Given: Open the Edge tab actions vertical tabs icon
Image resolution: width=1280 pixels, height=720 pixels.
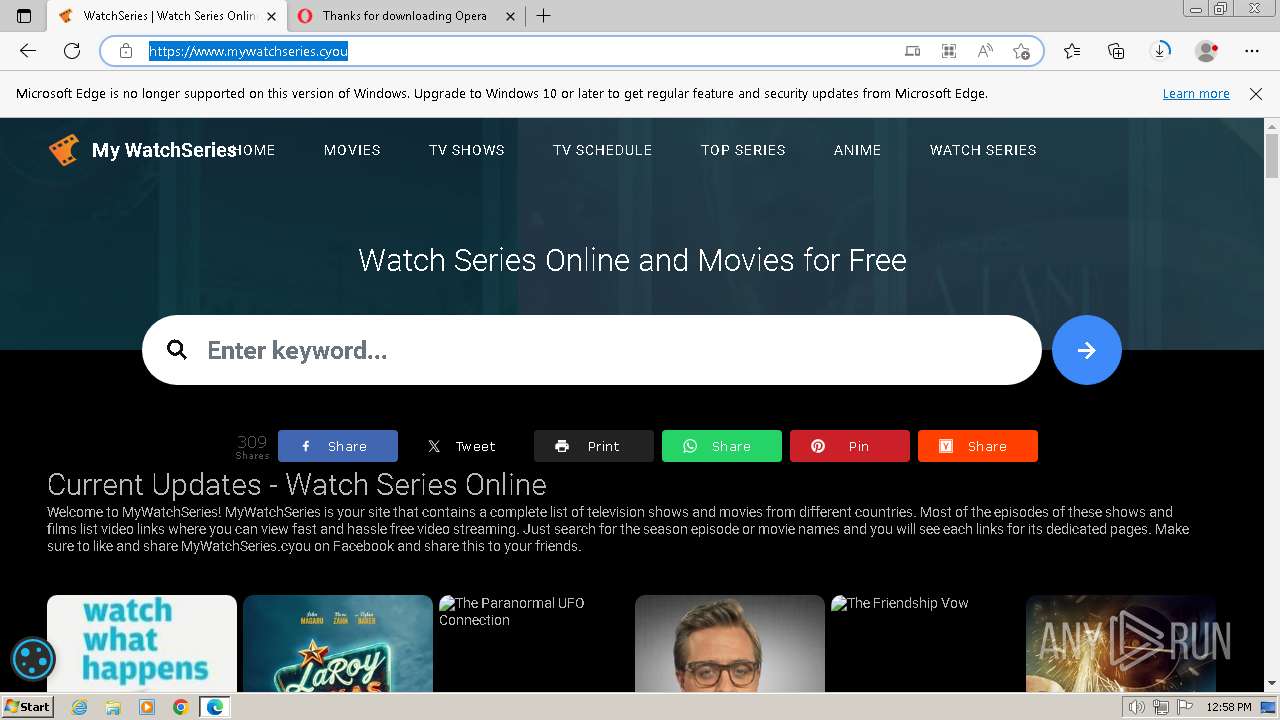Looking at the screenshot, I should pos(24,16).
